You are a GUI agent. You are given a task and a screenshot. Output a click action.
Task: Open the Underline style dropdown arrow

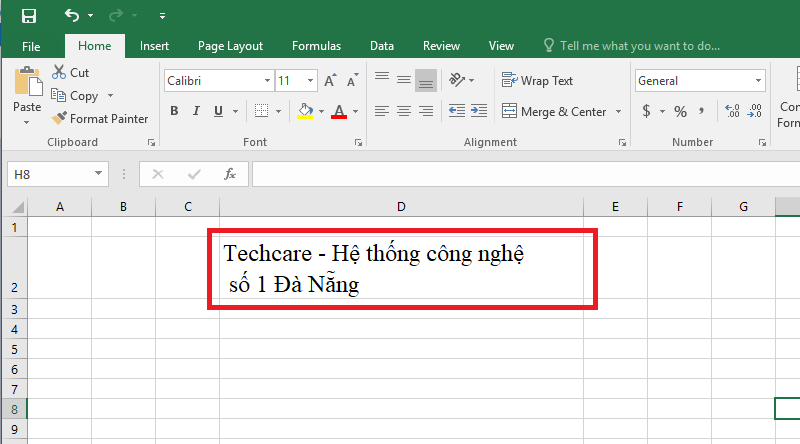click(235, 111)
